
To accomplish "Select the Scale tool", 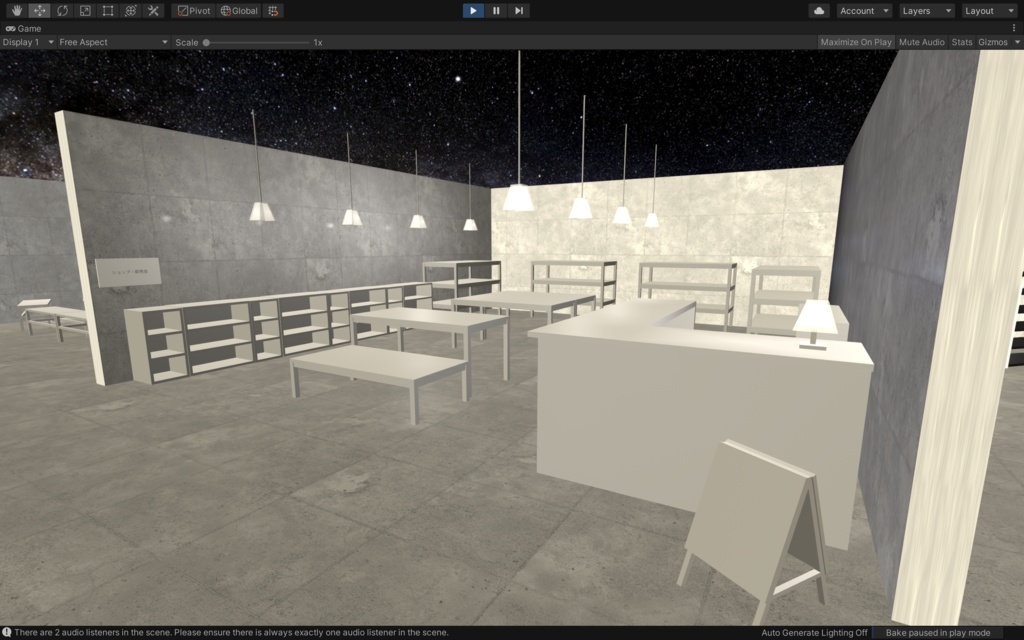I will tap(83, 10).
